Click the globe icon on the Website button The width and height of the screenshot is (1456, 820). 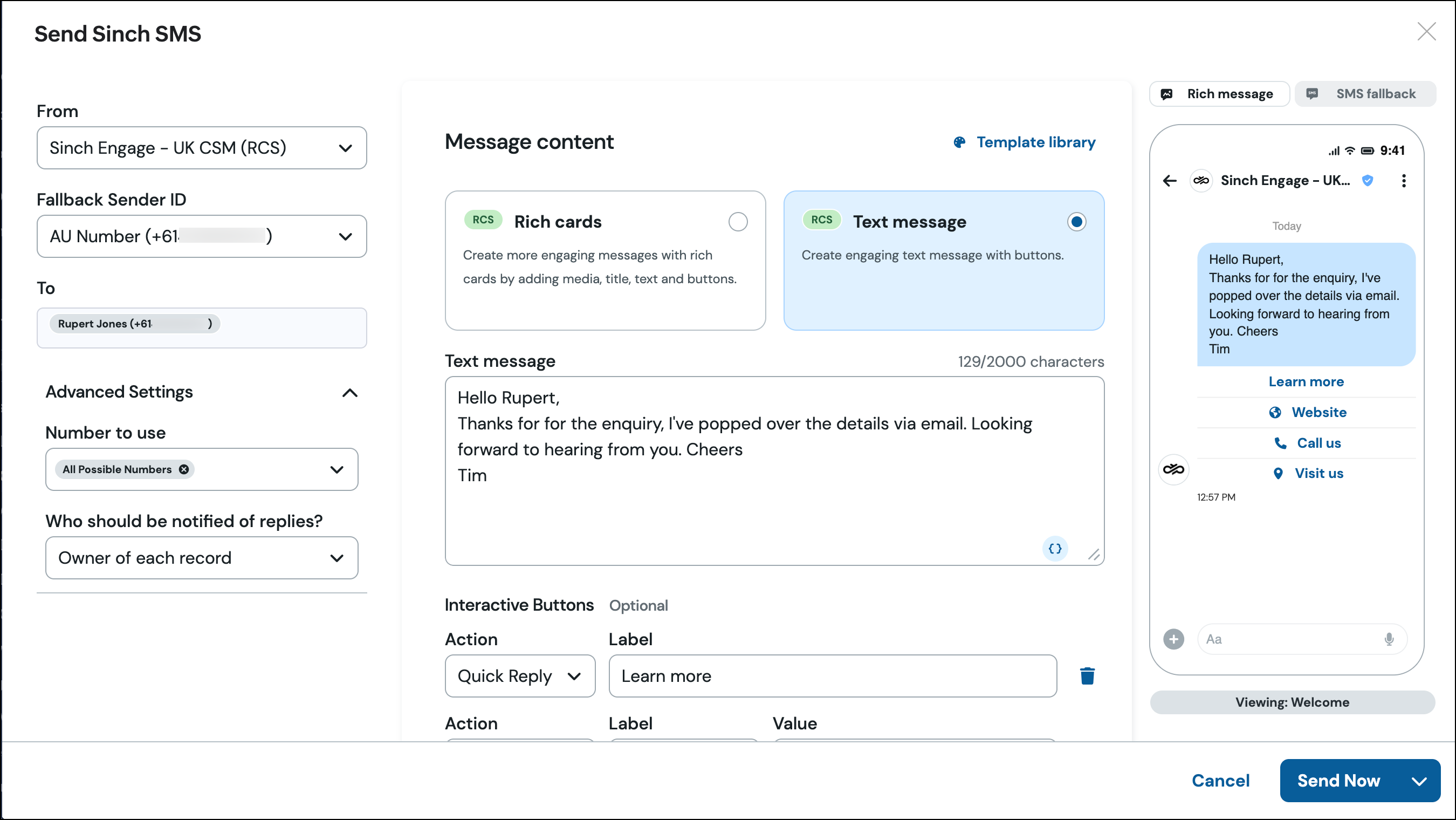coord(1275,413)
